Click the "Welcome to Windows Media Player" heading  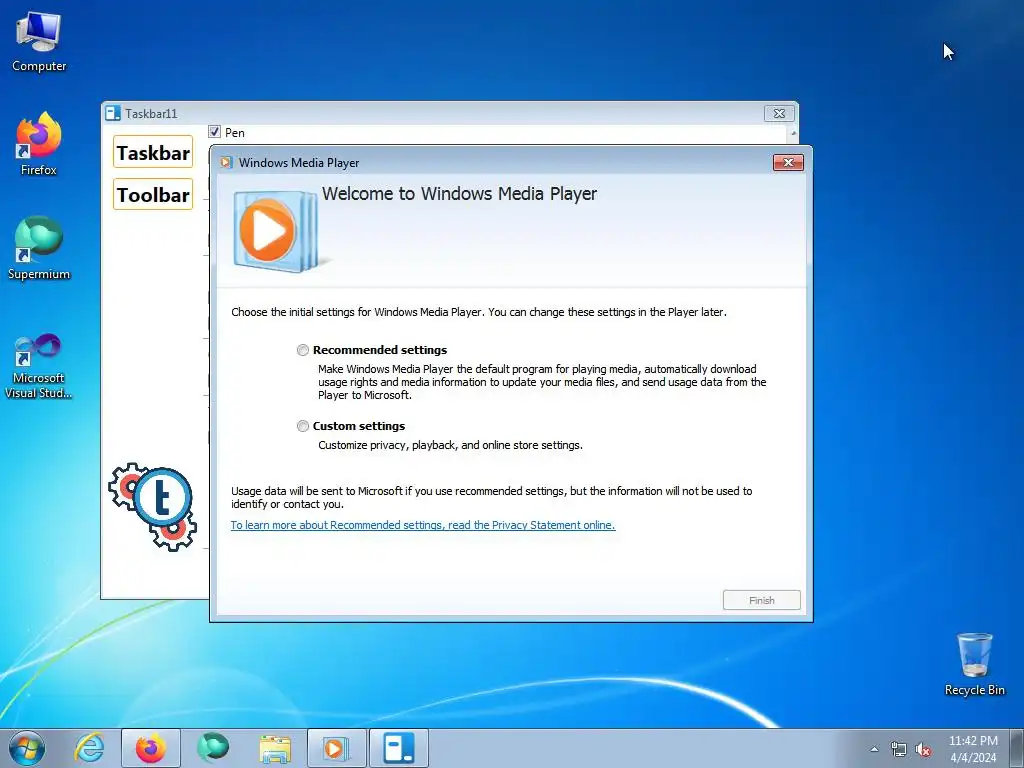459,194
